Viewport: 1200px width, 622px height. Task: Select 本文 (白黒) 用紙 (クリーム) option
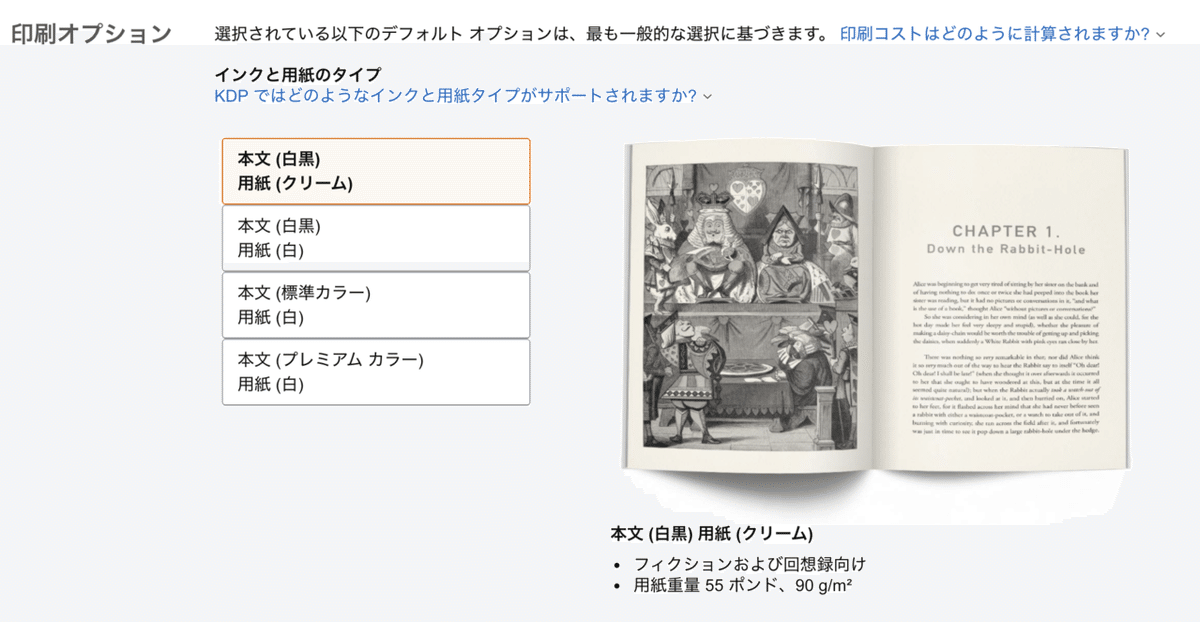pyautogui.click(x=376, y=171)
